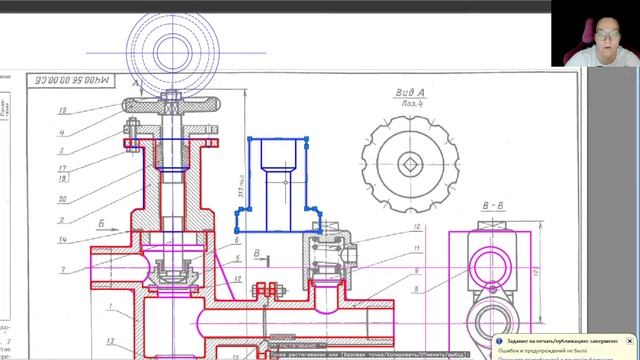Click position number 19 callout
This screenshot has width=640, height=360.
click(62, 110)
